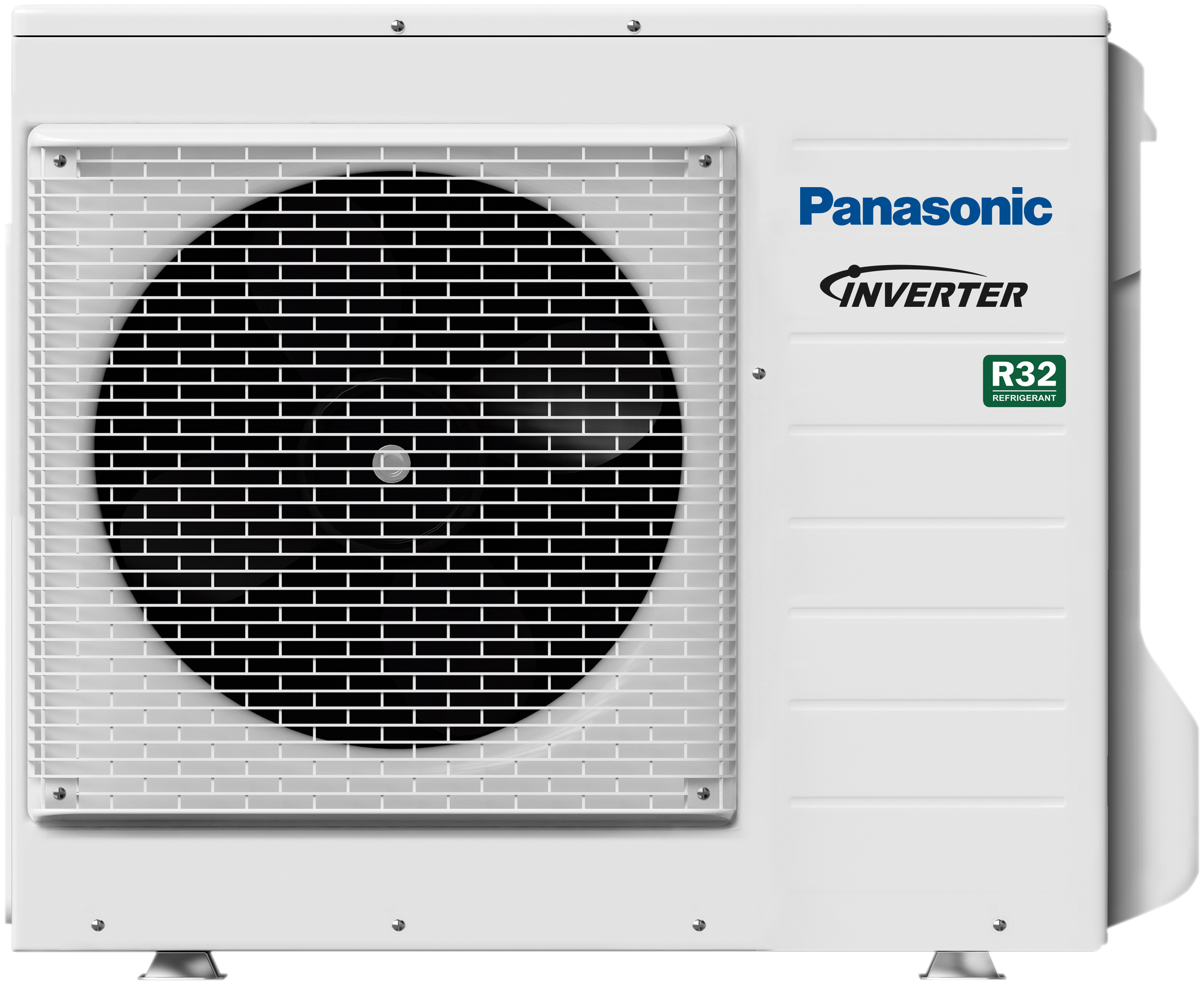Click the word REFRIGERANT on the green badge
This screenshot has height=985, width=1204.
tap(1024, 398)
